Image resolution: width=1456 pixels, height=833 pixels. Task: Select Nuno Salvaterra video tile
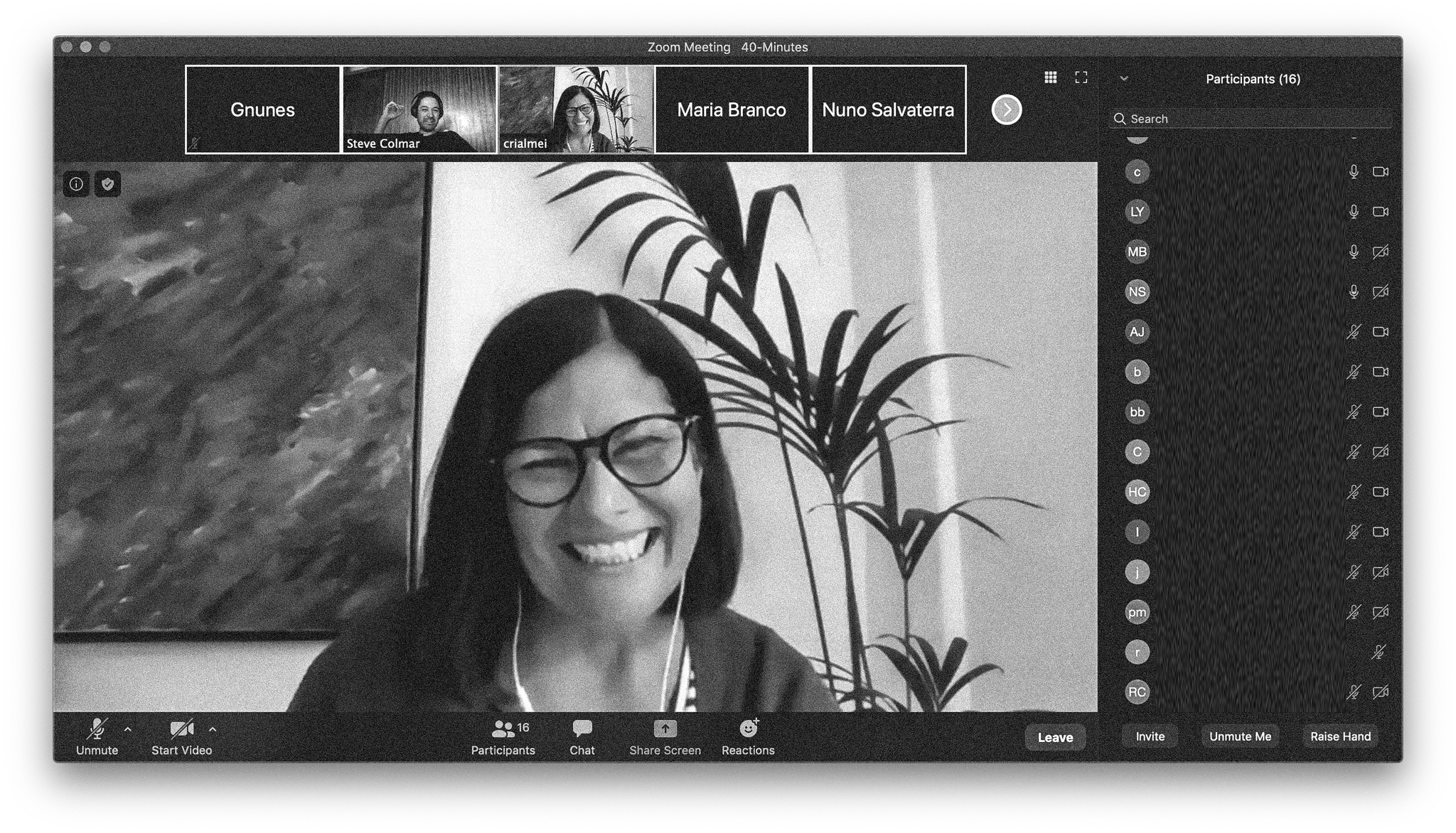coord(888,109)
